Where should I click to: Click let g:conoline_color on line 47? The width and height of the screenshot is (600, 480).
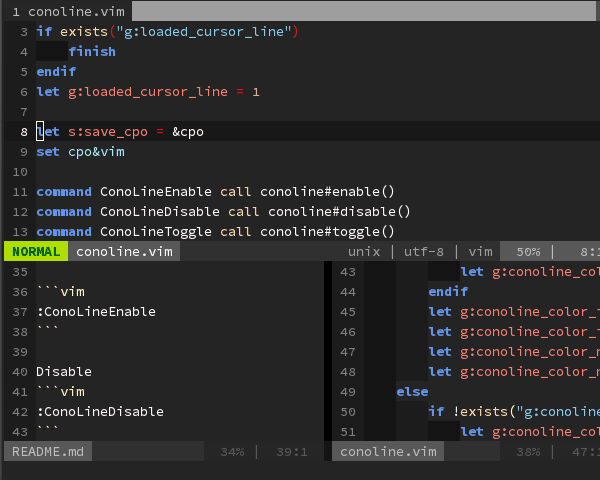click(x=514, y=352)
